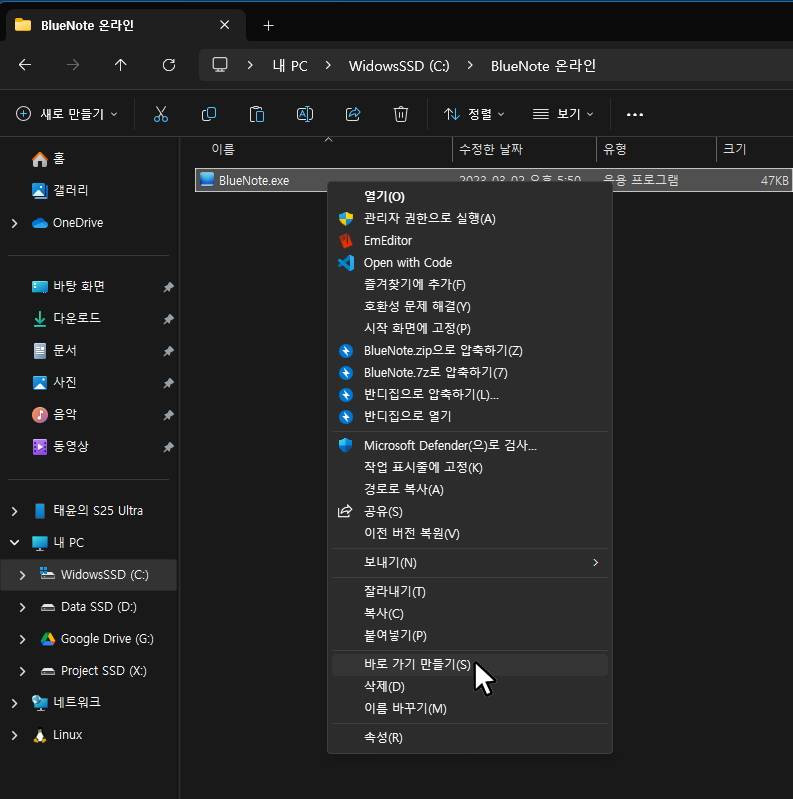Click the Cut scissors icon in toolbar
This screenshot has height=799, width=793.
tap(161, 114)
